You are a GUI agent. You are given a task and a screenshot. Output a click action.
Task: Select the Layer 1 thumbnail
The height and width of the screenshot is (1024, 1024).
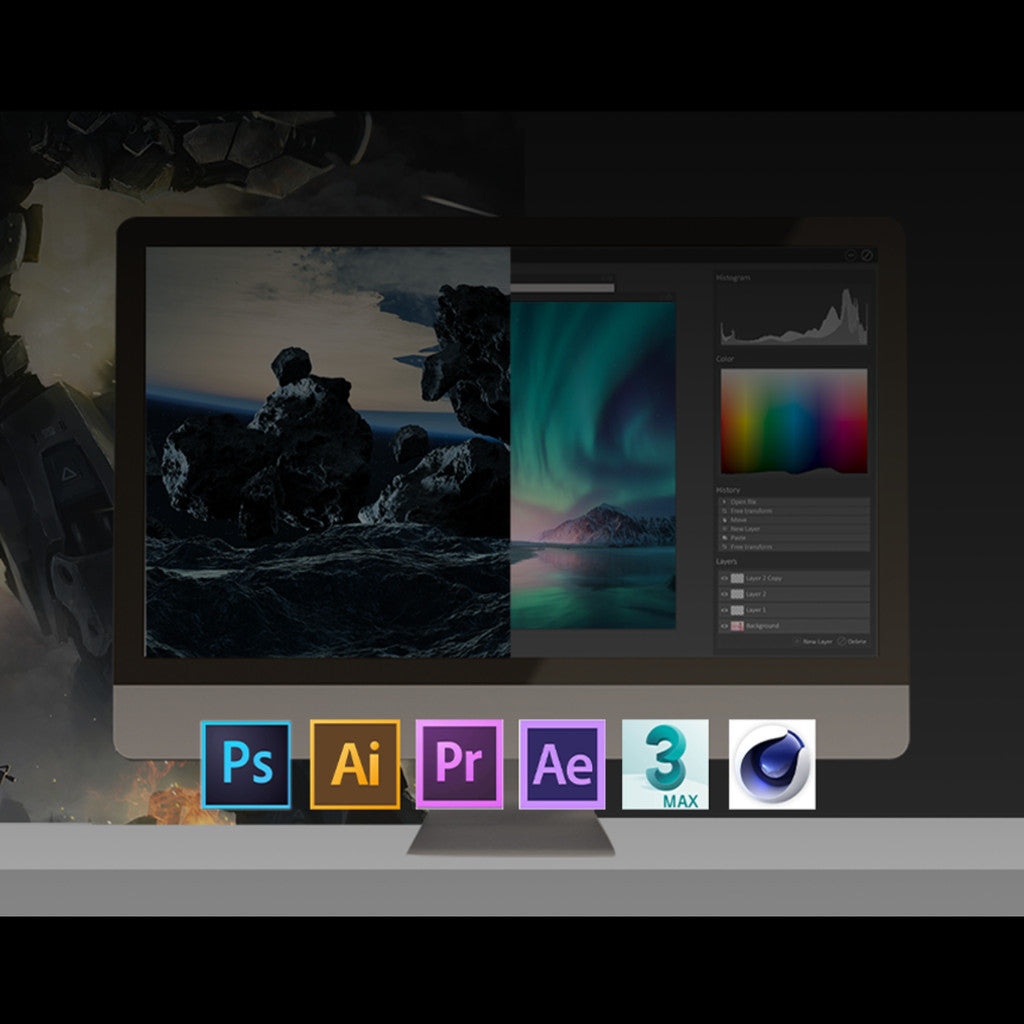(737, 610)
